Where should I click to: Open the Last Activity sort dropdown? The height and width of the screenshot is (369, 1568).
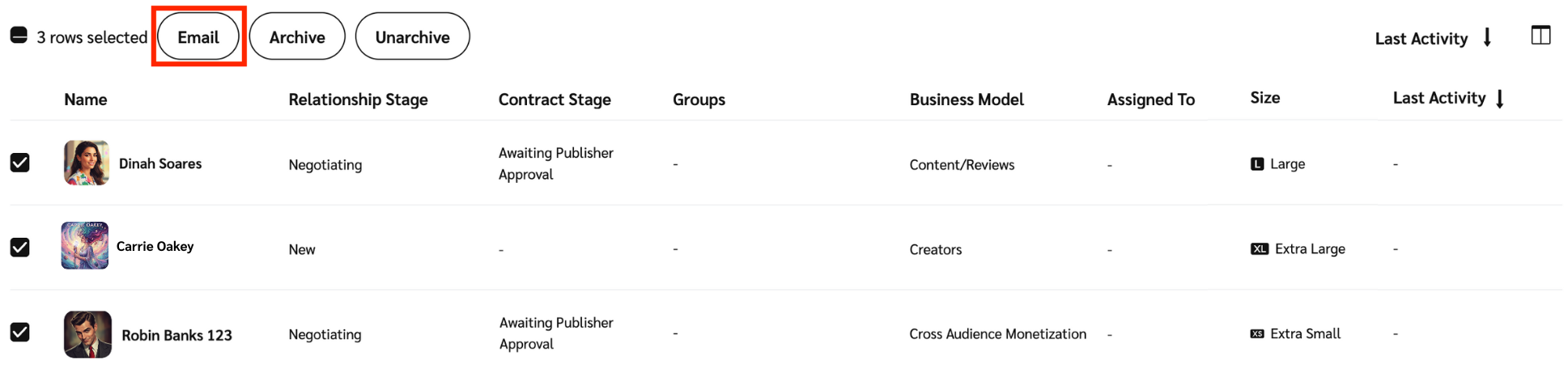(1432, 38)
